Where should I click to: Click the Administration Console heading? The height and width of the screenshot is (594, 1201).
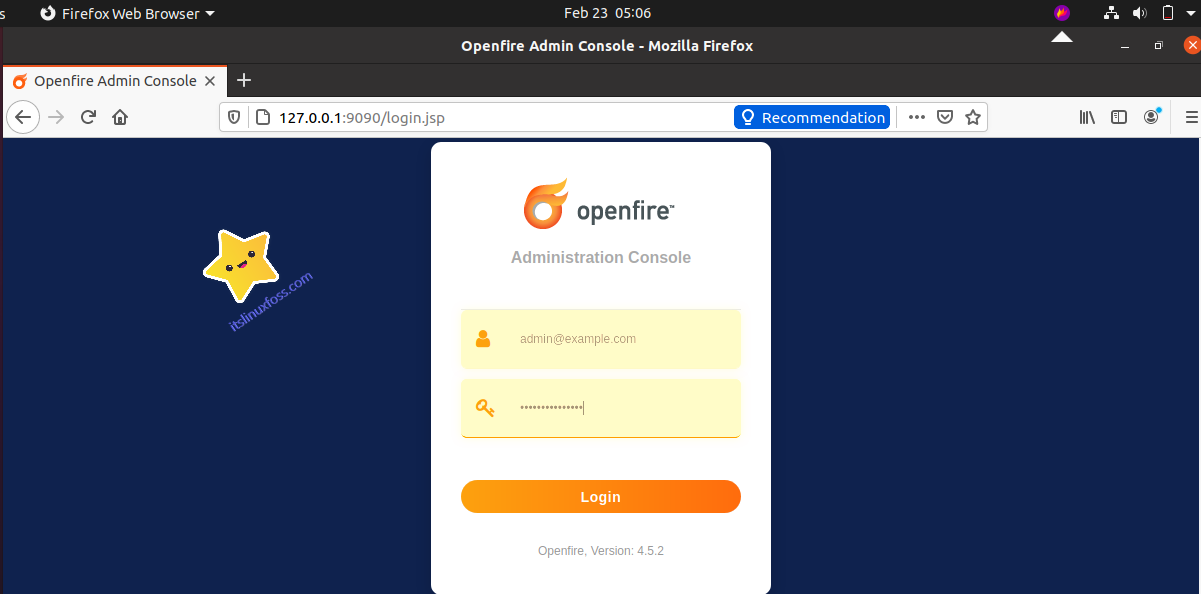(601, 257)
